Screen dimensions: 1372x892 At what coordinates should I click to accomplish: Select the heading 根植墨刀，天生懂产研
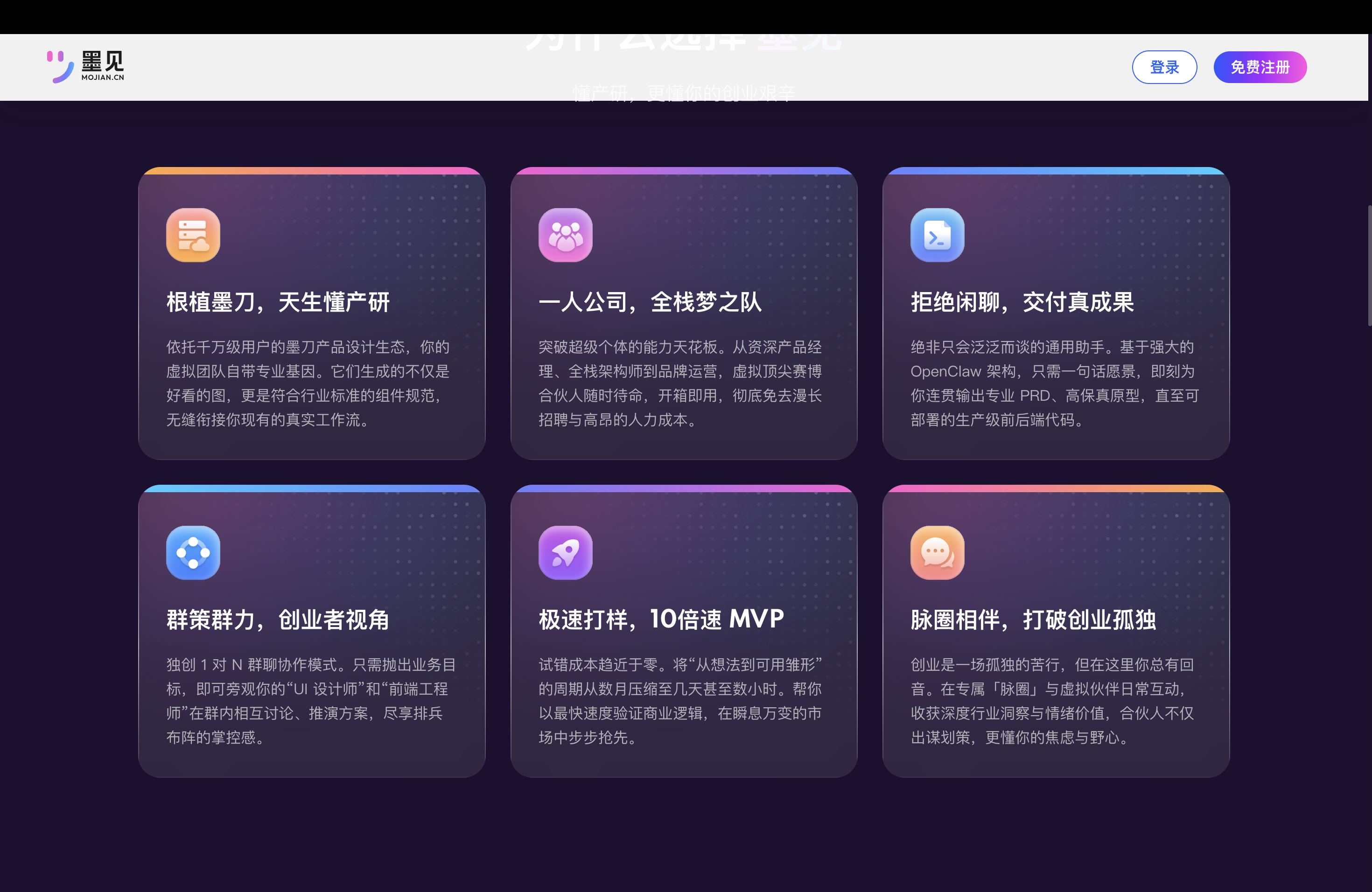pyautogui.click(x=279, y=302)
